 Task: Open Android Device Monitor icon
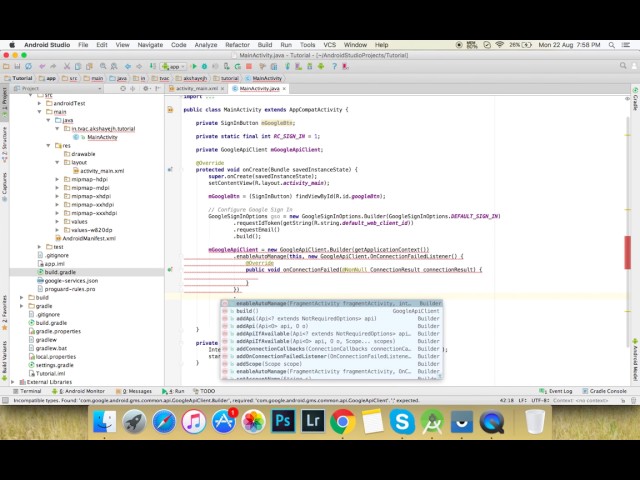321,66
